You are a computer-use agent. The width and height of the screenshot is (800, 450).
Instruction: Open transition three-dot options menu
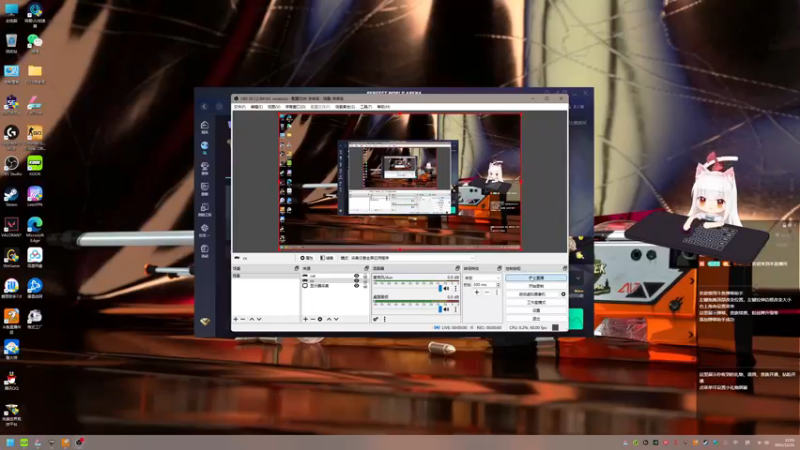tap(497, 292)
